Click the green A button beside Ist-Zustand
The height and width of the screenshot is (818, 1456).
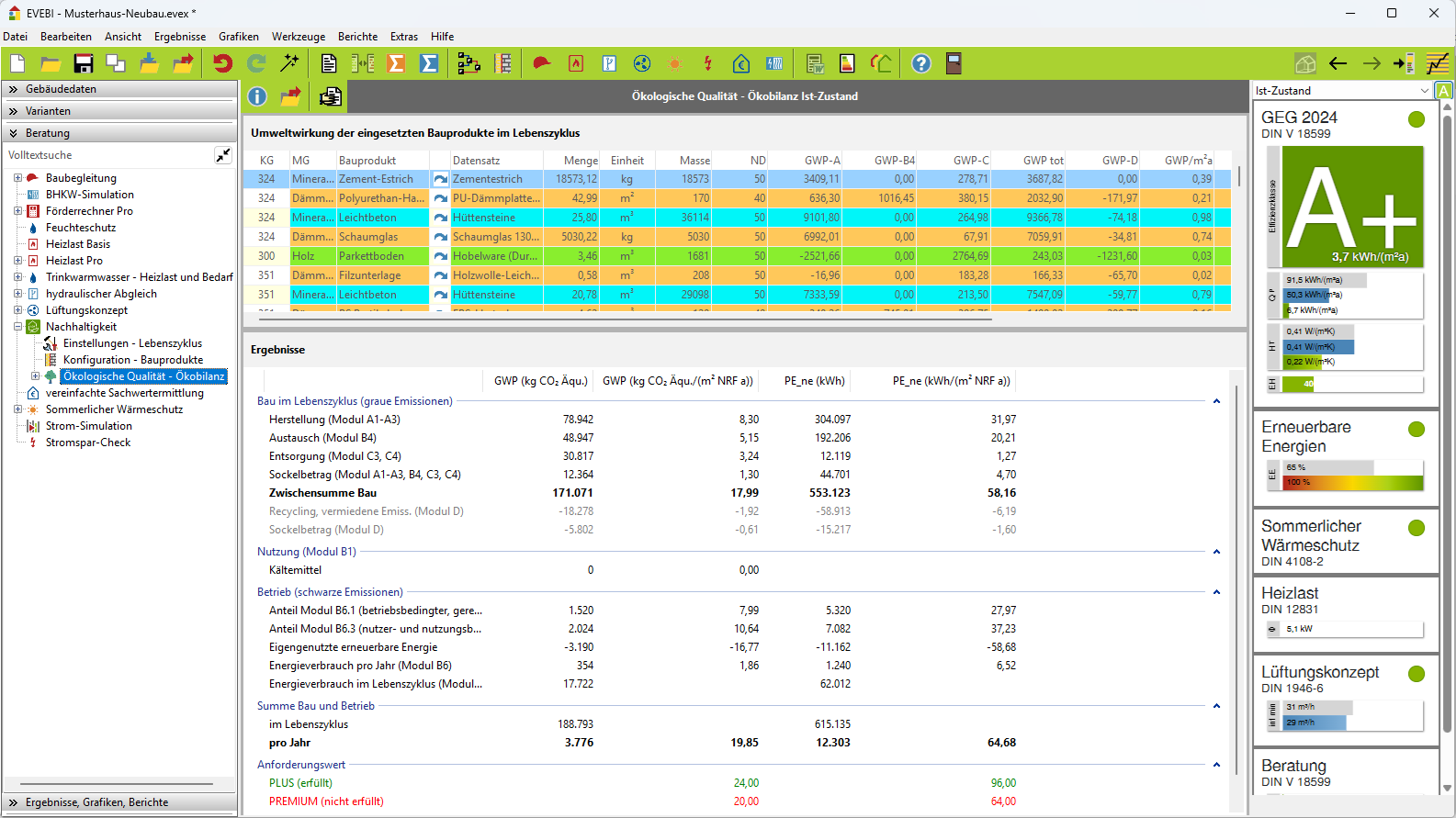click(1444, 91)
